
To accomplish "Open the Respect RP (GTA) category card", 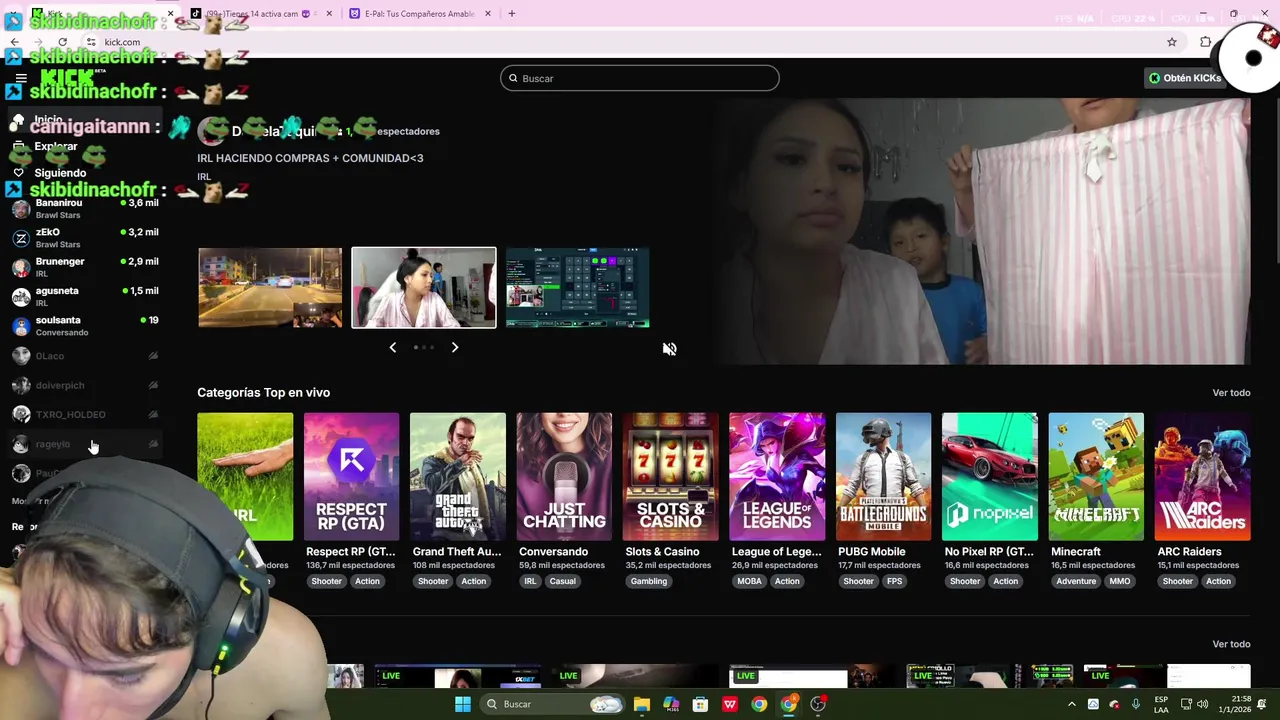I will click(x=351, y=477).
